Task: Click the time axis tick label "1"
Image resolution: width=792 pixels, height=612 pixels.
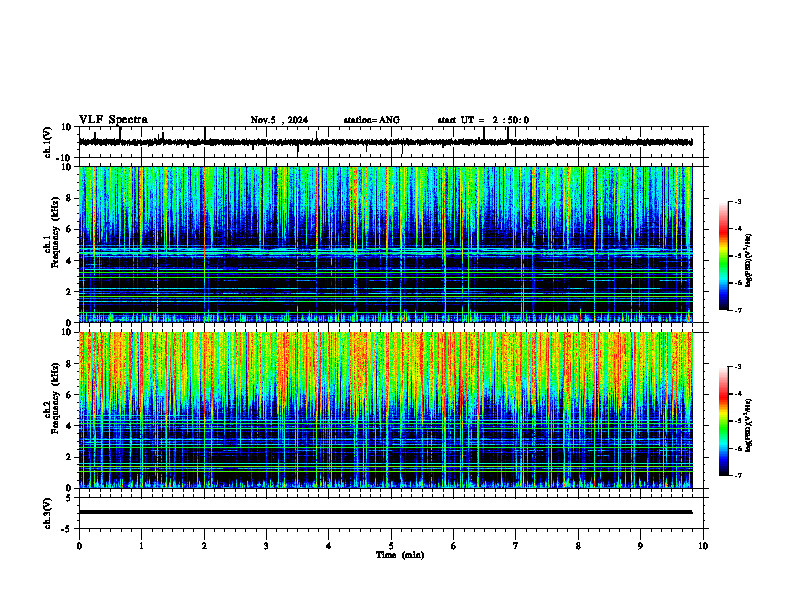Action: coord(141,546)
